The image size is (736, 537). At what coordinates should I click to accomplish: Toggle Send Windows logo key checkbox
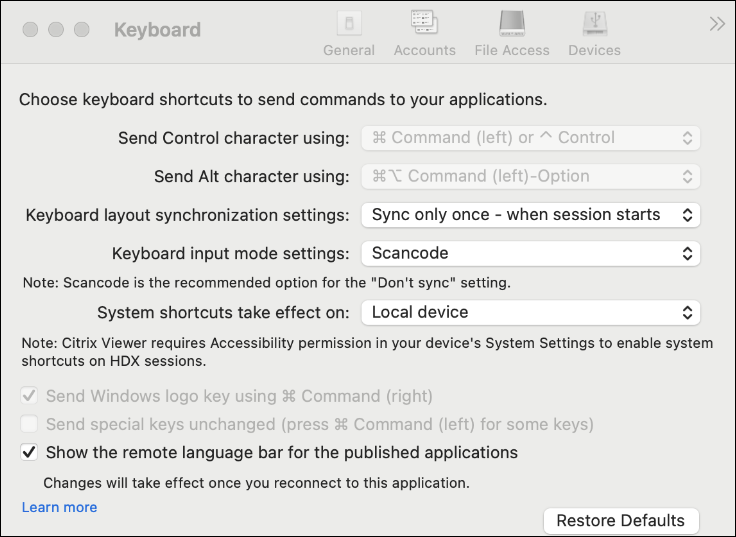(x=30, y=396)
